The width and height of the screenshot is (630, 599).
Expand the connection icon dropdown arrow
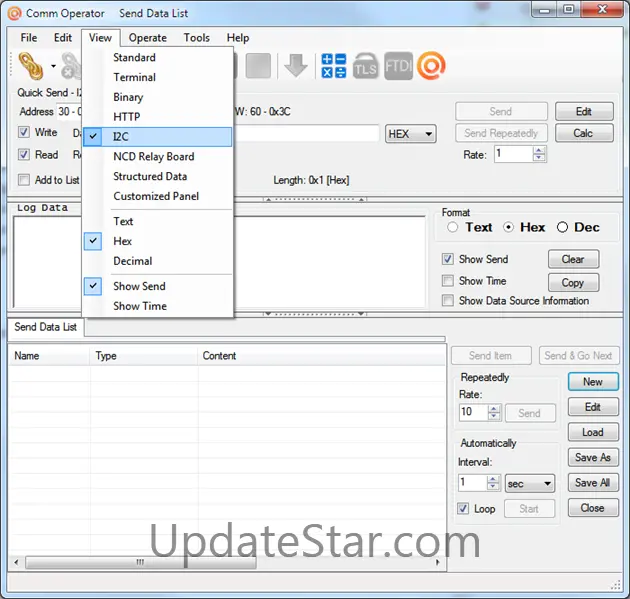point(53,67)
